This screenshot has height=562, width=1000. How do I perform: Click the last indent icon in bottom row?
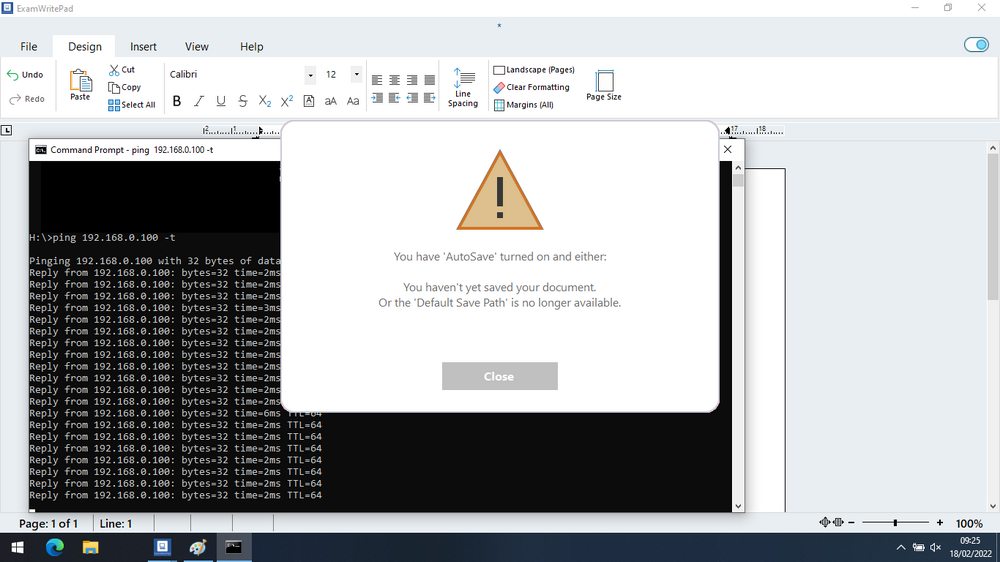click(x=430, y=98)
